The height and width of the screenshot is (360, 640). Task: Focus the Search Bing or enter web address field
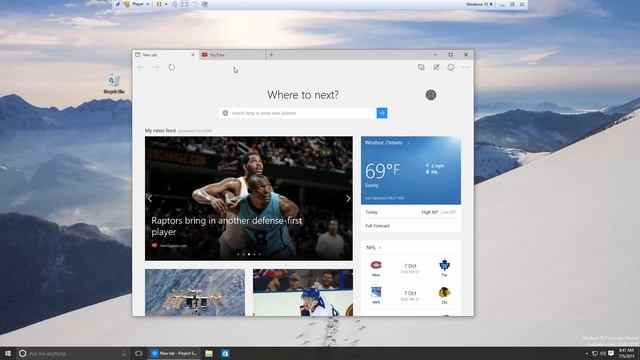click(298, 113)
